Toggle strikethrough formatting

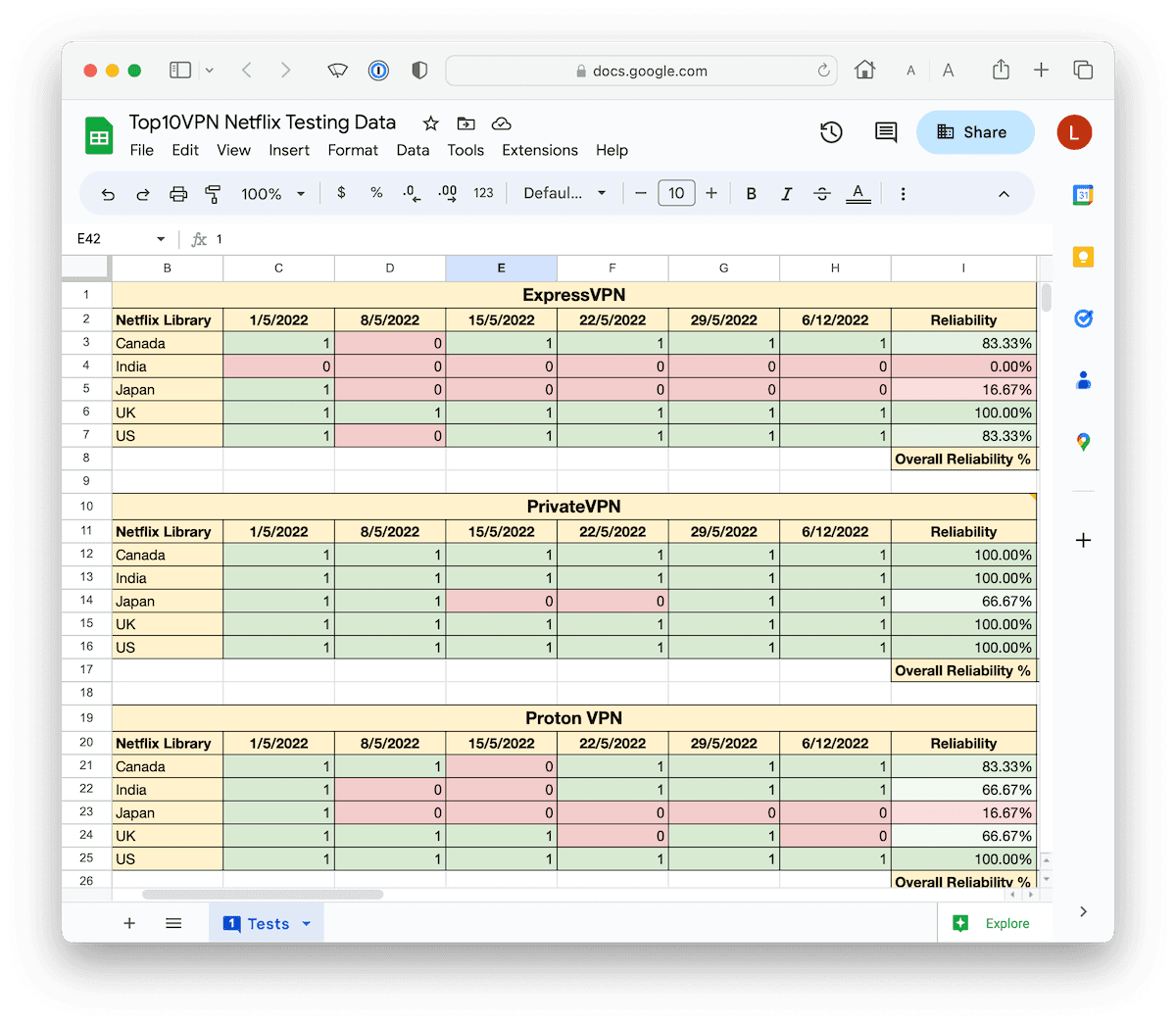point(822,194)
